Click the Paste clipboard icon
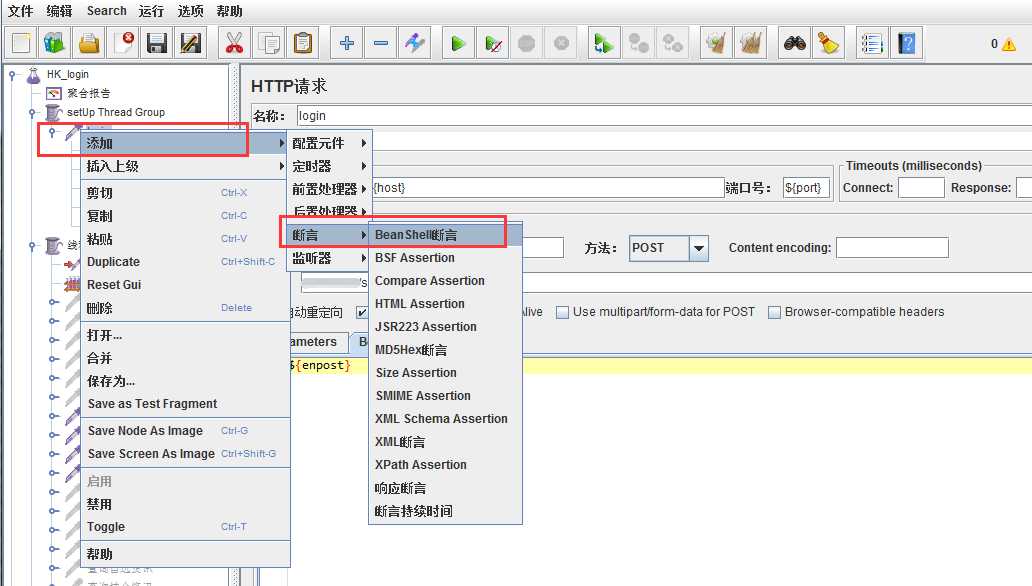The width and height of the screenshot is (1032, 586). click(x=303, y=43)
